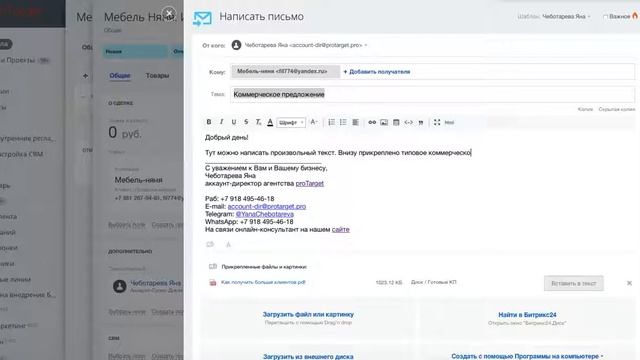This screenshot has width=640, height=360.
Task: Insert code block via the angle-brackets icon
Action: click(409, 122)
